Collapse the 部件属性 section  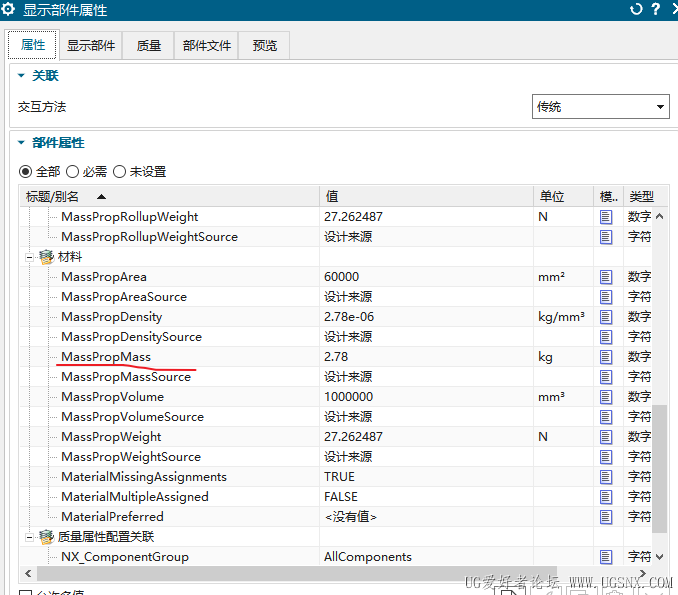tap(21, 143)
